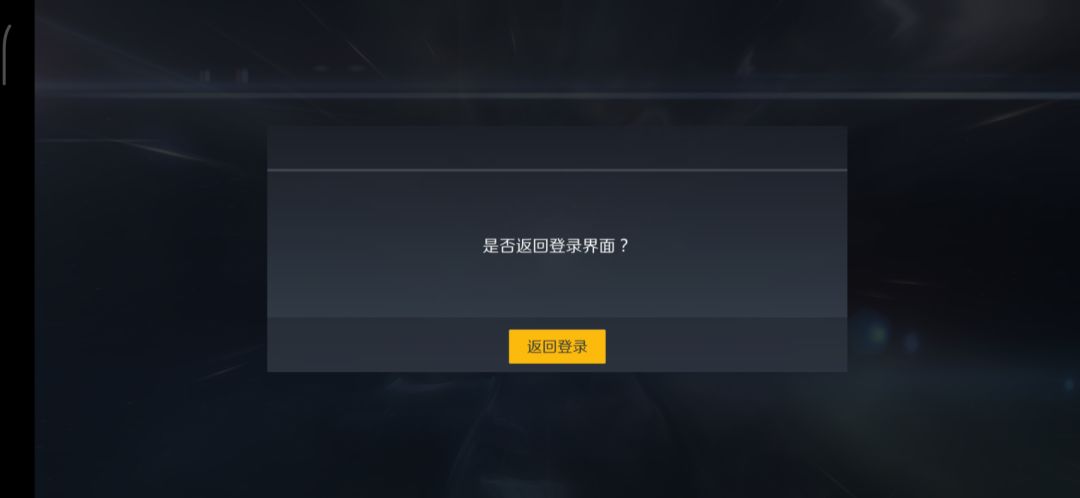Screen dimensions: 1080x498
Task: Tap the blurred background right of dialog
Action: [x=963, y=248]
